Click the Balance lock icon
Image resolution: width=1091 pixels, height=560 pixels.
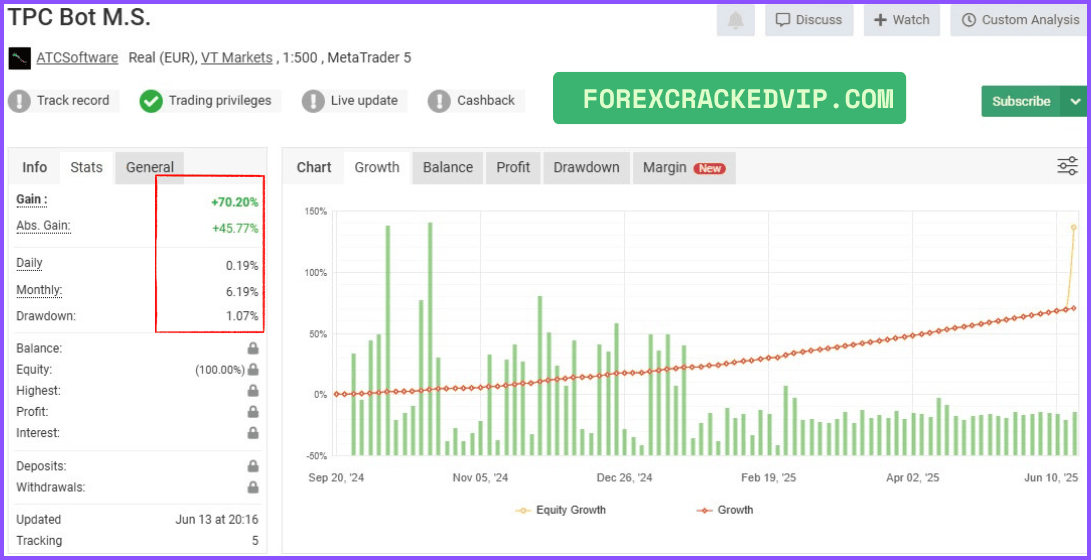[x=253, y=348]
